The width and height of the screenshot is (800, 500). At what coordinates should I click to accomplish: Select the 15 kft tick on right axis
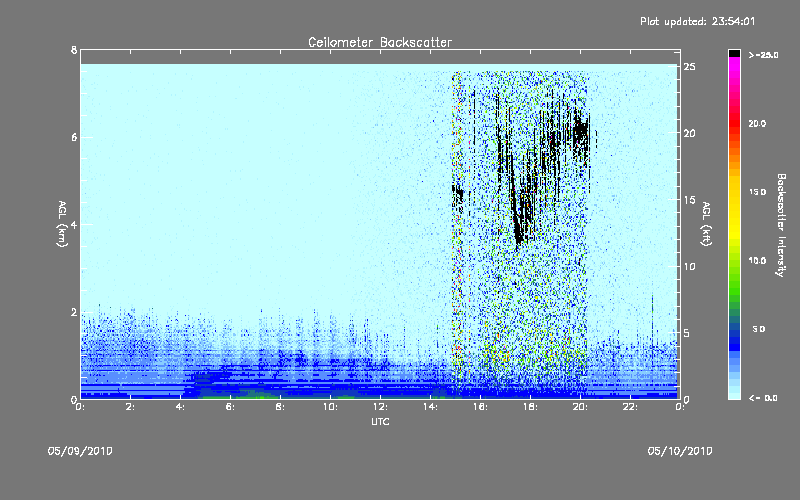pos(689,199)
